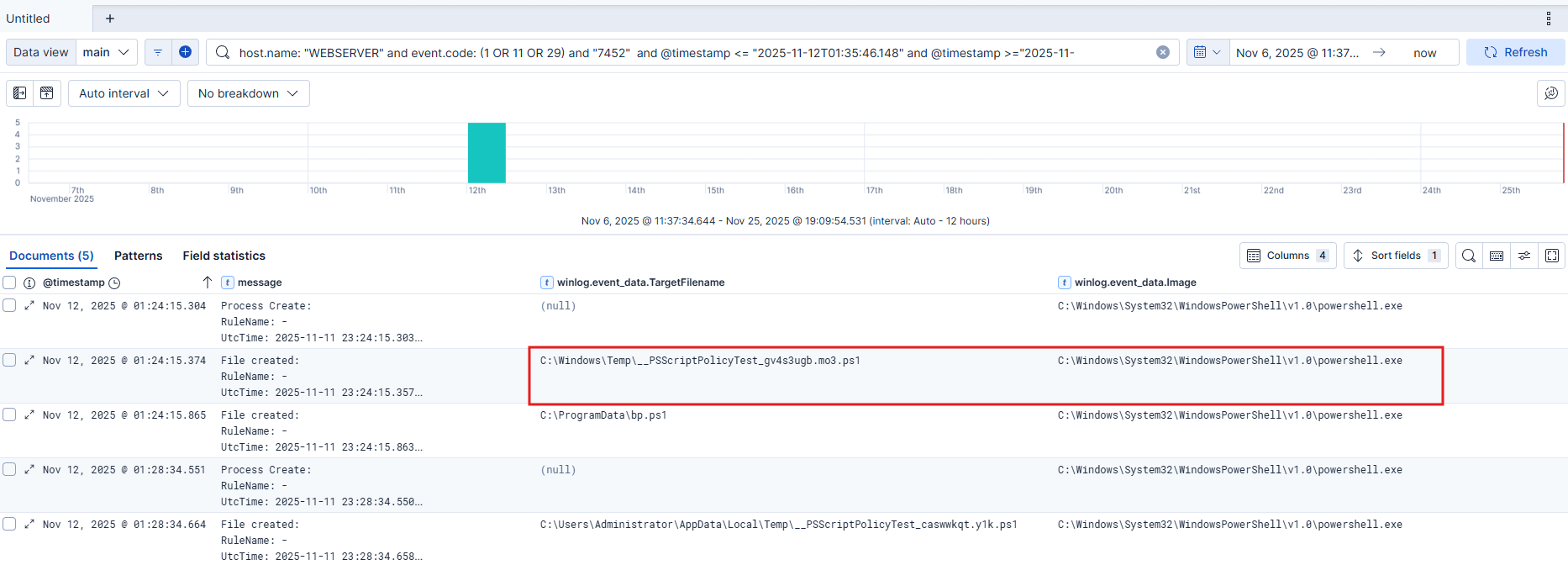Open the date quick-select calendar

pos(1207,52)
